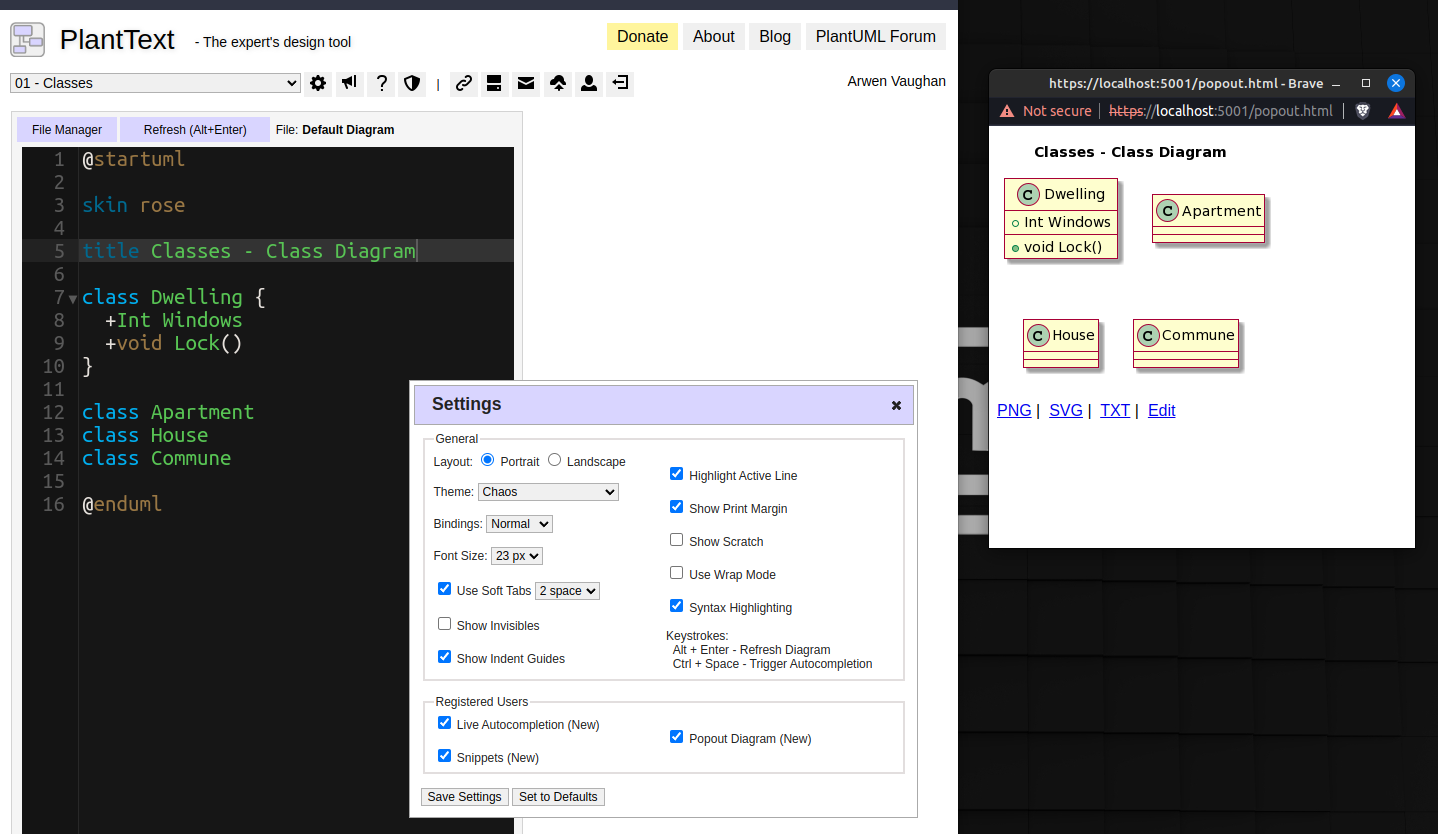Open the Theme dropdown set to Chaos
1438x834 pixels.
(x=548, y=491)
